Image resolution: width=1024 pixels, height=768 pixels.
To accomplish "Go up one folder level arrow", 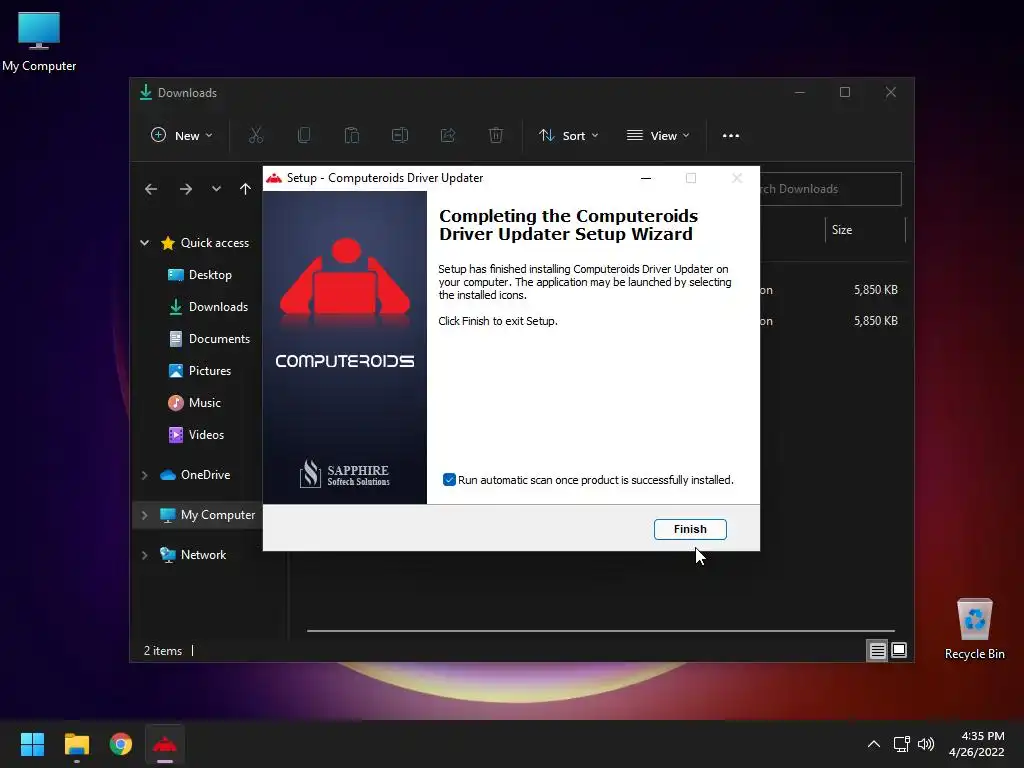I will [246, 189].
